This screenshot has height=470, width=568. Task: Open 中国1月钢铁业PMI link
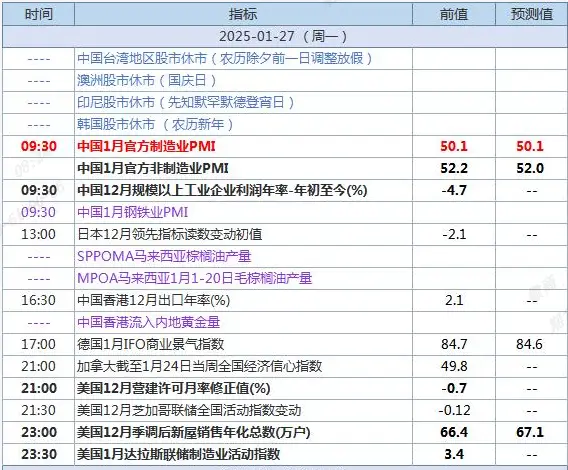[133, 212]
